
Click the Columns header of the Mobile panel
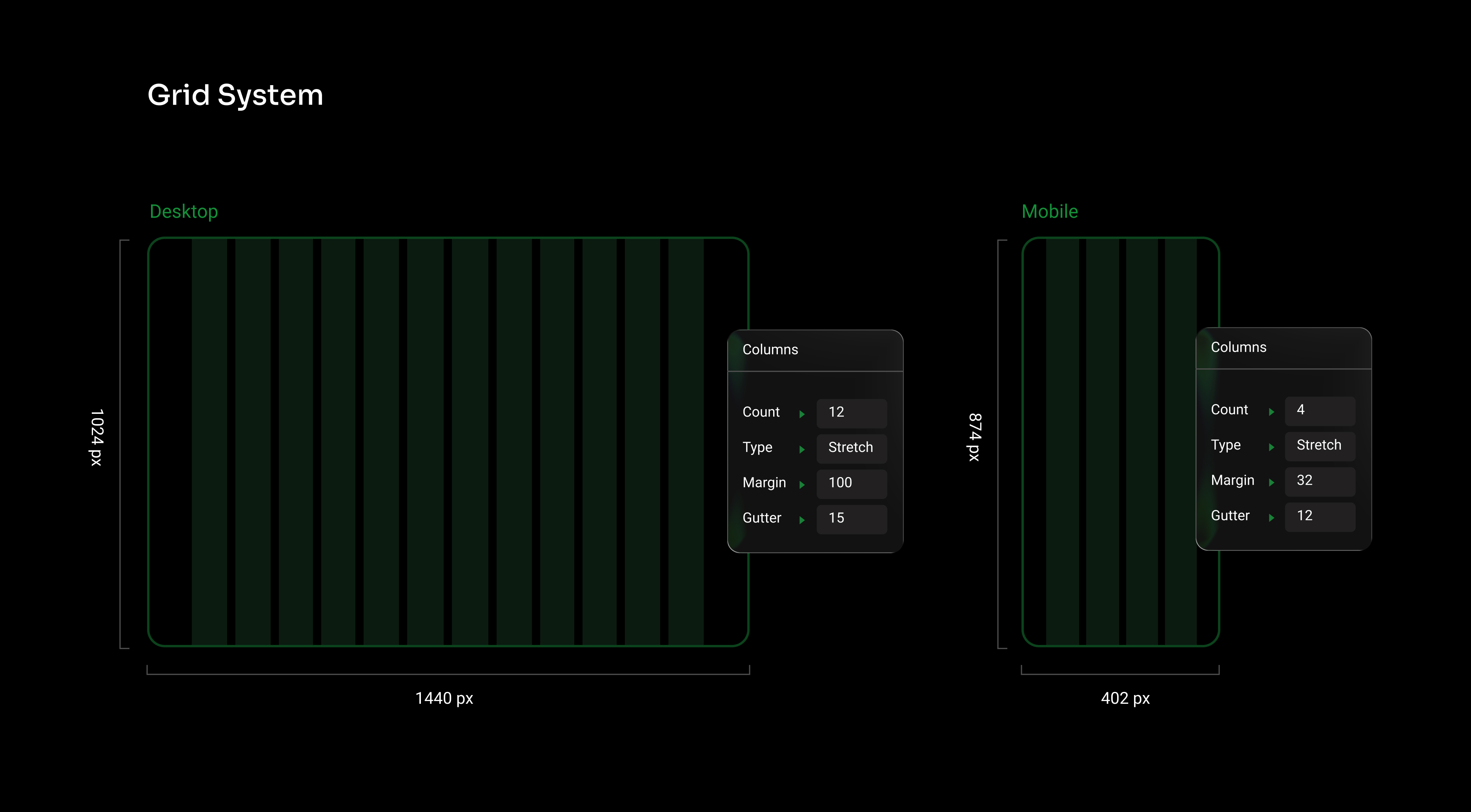tap(1238, 347)
